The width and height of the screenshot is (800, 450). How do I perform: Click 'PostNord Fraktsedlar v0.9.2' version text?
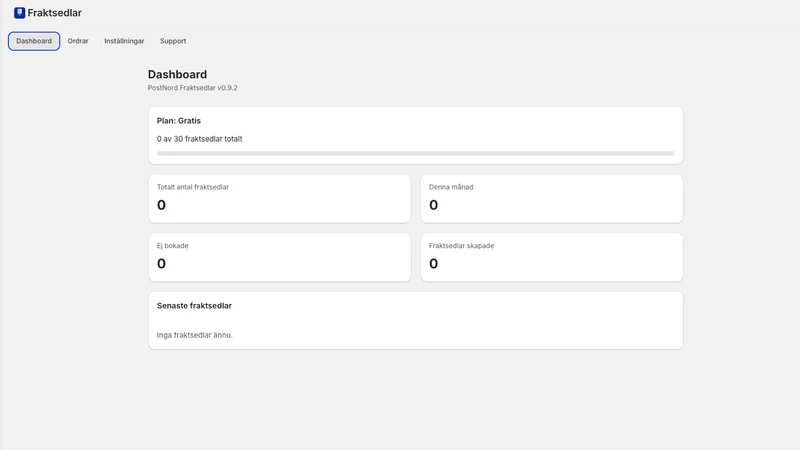pos(192,88)
